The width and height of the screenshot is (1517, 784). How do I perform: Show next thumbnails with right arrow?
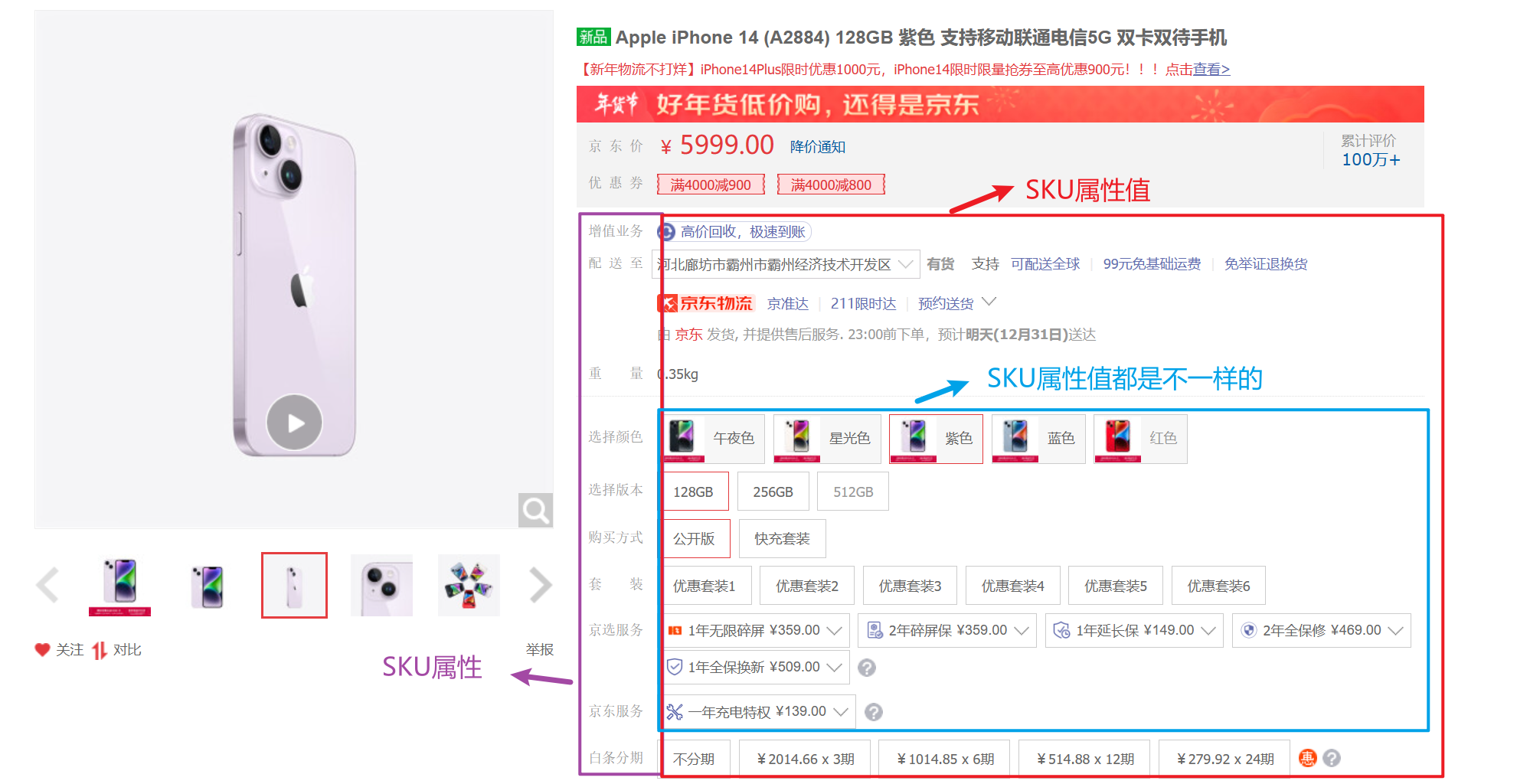541,586
